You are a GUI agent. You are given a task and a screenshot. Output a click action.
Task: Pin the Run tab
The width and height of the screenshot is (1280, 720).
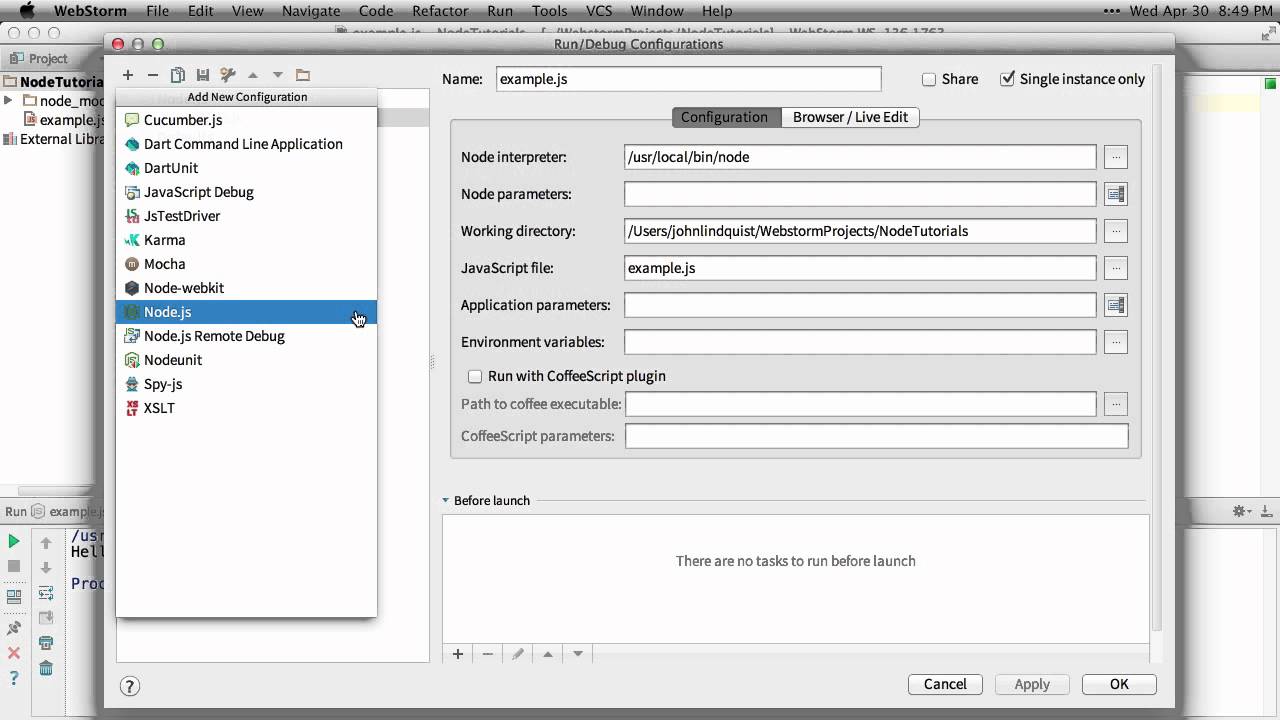coord(14,628)
